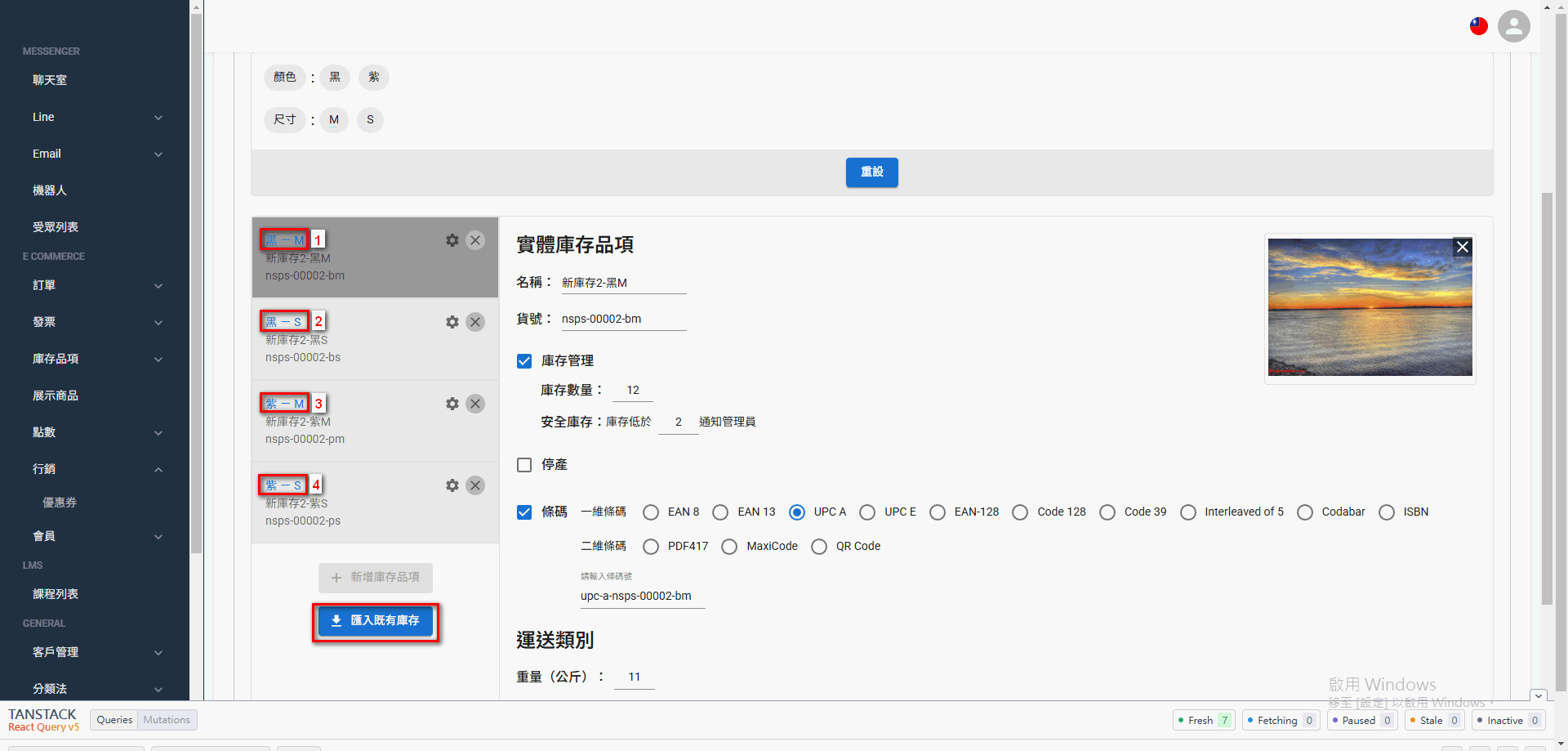Switch to Queries tab in devtools
1568x751 pixels.
pyautogui.click(x=114, y=720)
